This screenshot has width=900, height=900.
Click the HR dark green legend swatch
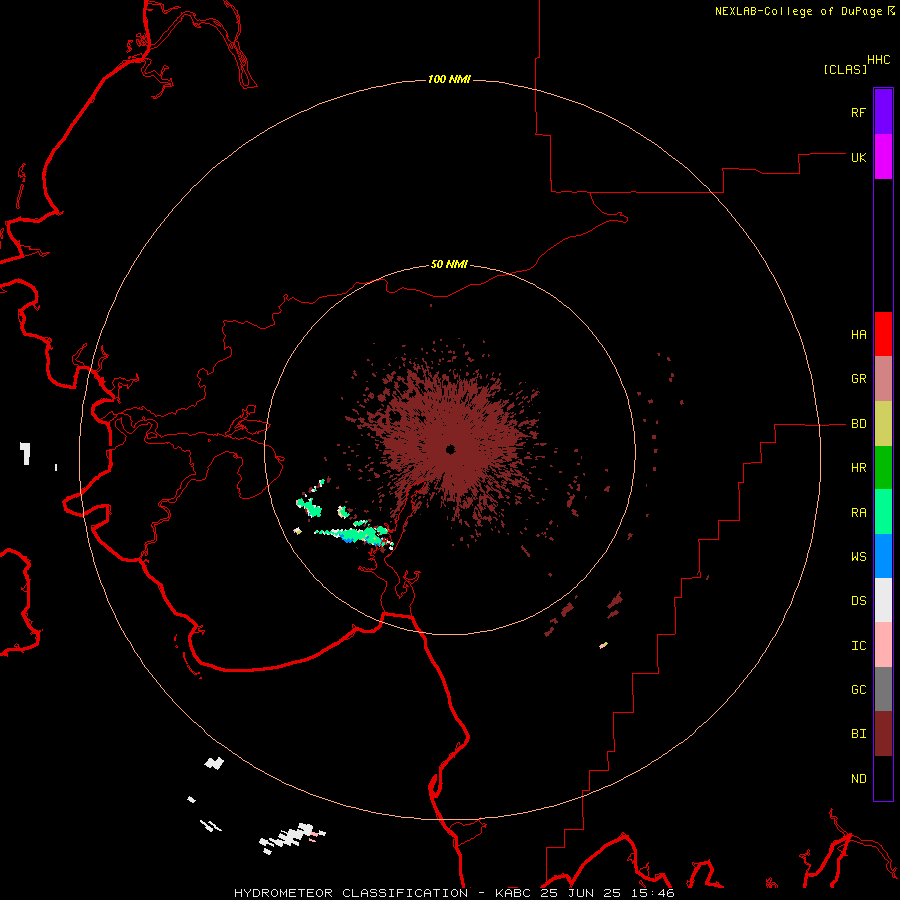883,468
